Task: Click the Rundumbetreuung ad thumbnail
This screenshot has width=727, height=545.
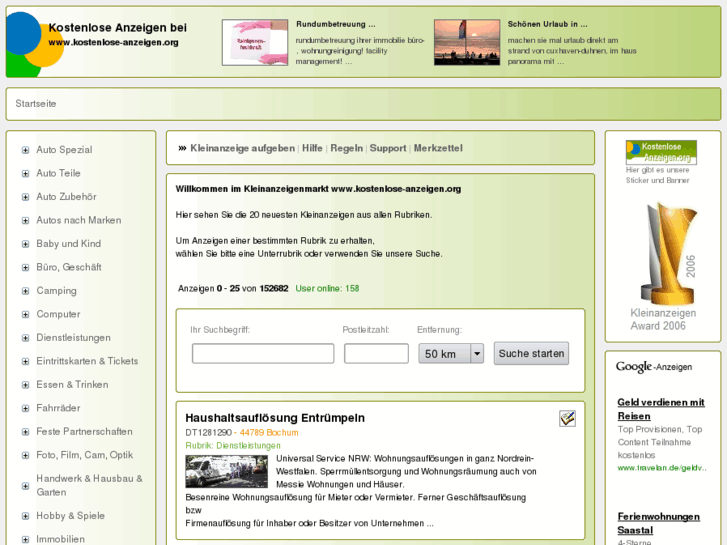Action: click(255, 43)
